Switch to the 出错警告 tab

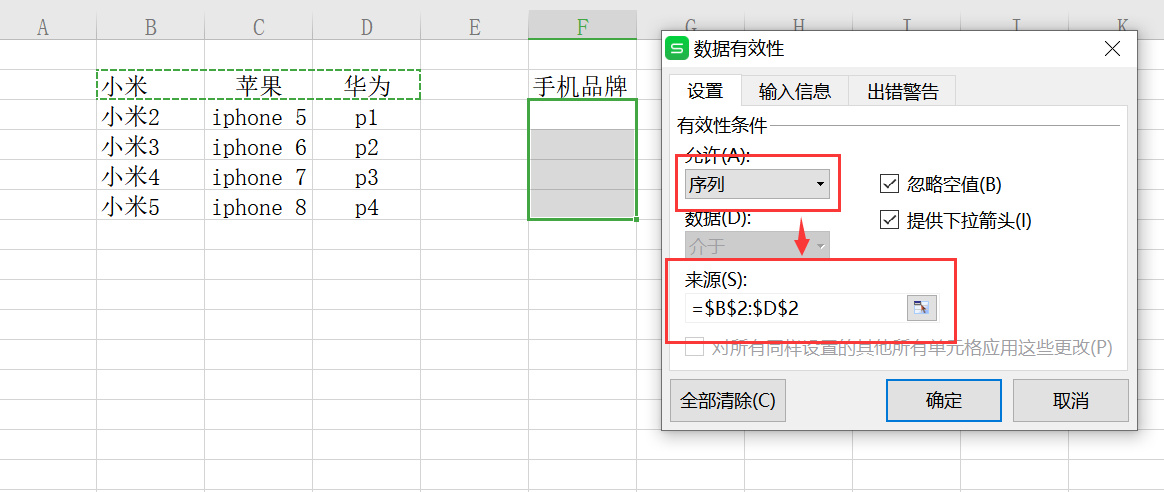pyautogui.click(x=902, y=91)
